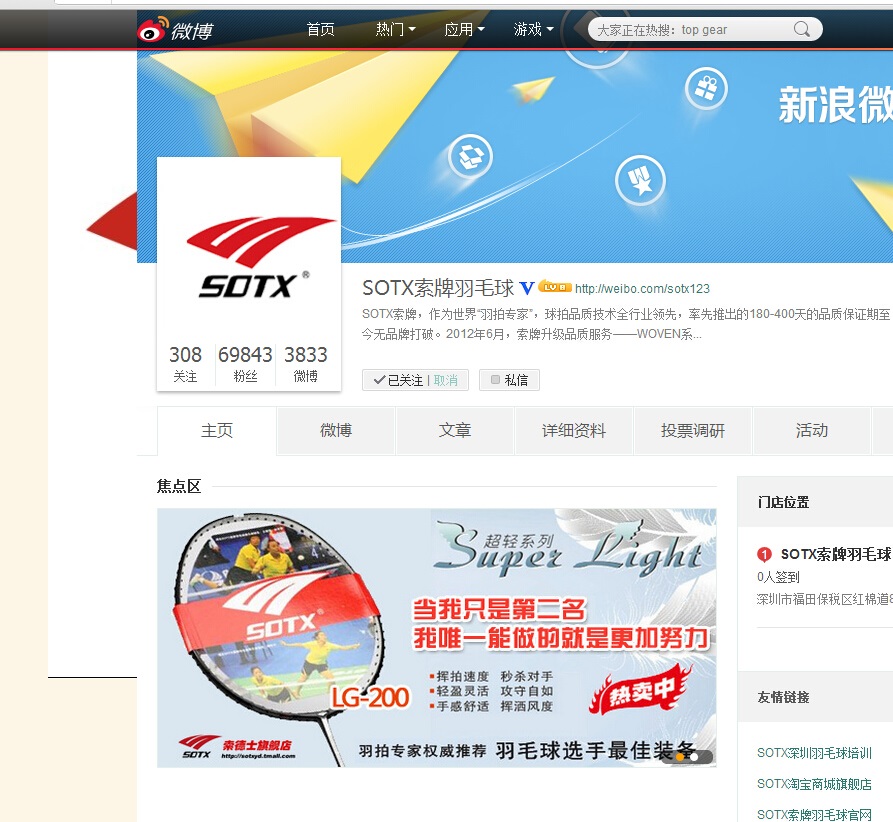Viewport: 893px width, 822px height.
Task: Open SOTX索牌羽毛球官网 link
Action: point(814,815)
